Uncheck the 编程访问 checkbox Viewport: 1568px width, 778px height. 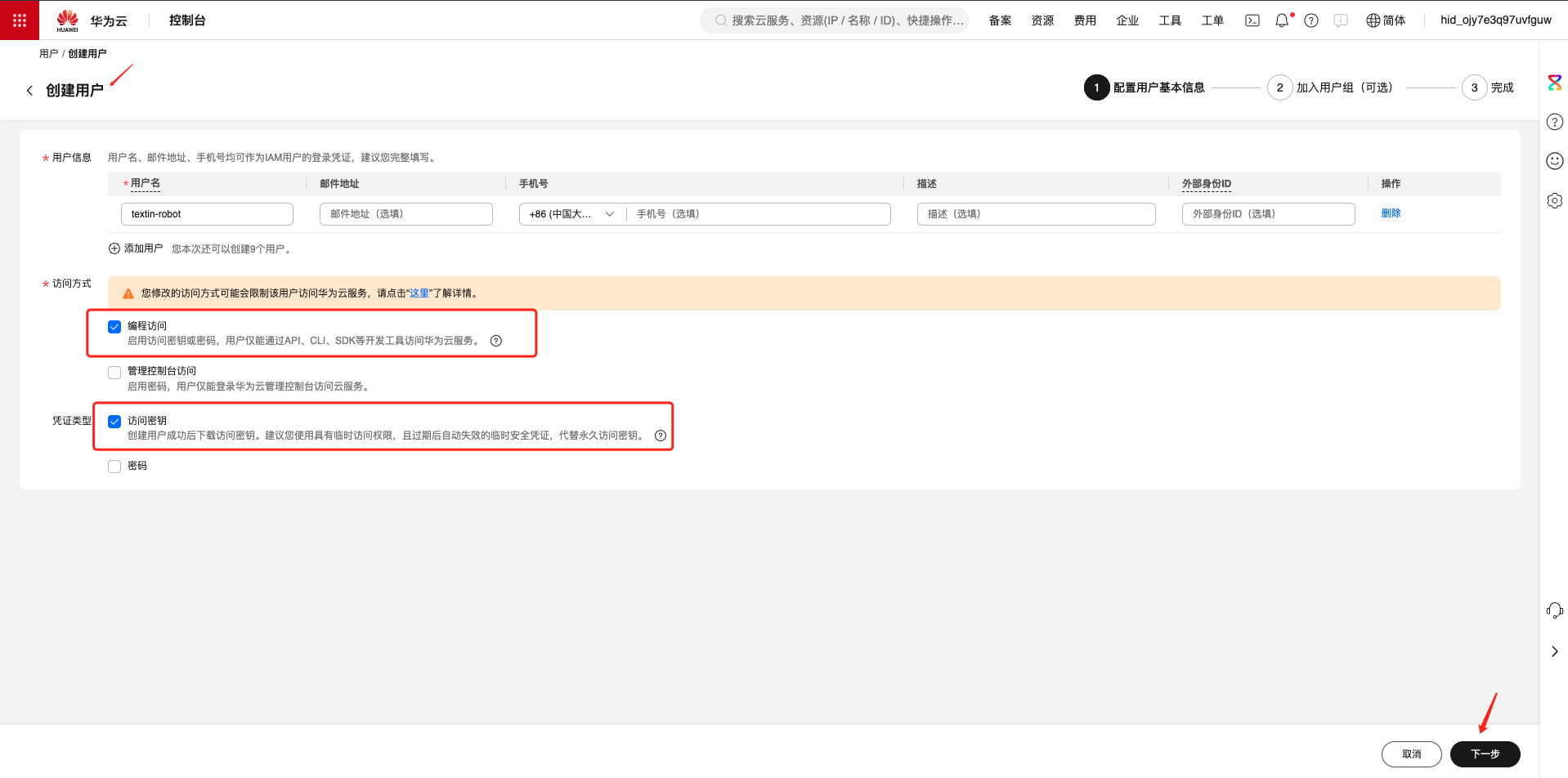(x=114, y=327)
